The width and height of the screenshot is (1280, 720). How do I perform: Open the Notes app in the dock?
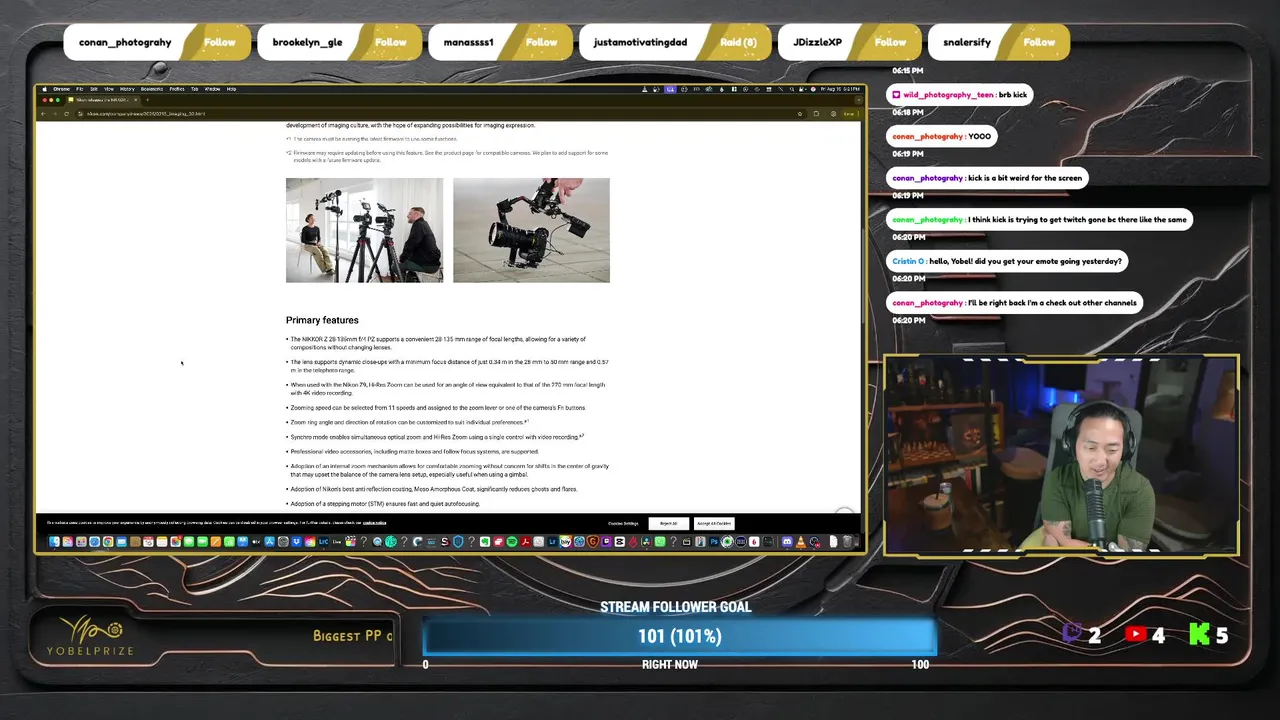[x=162, y=542]
